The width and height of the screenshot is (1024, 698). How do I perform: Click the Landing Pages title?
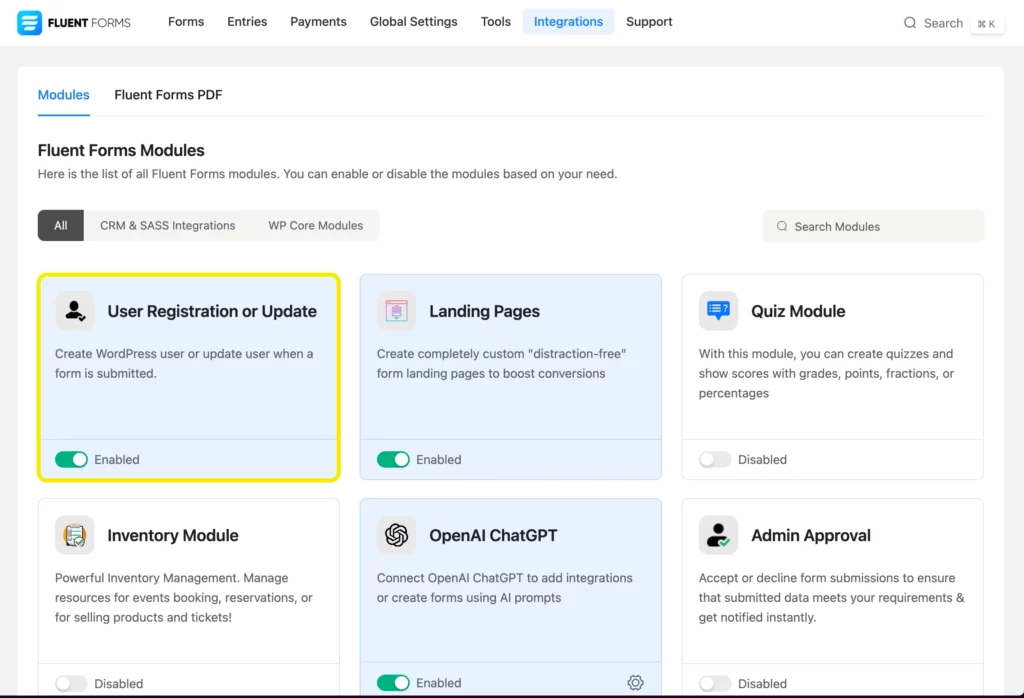[484, 311]
